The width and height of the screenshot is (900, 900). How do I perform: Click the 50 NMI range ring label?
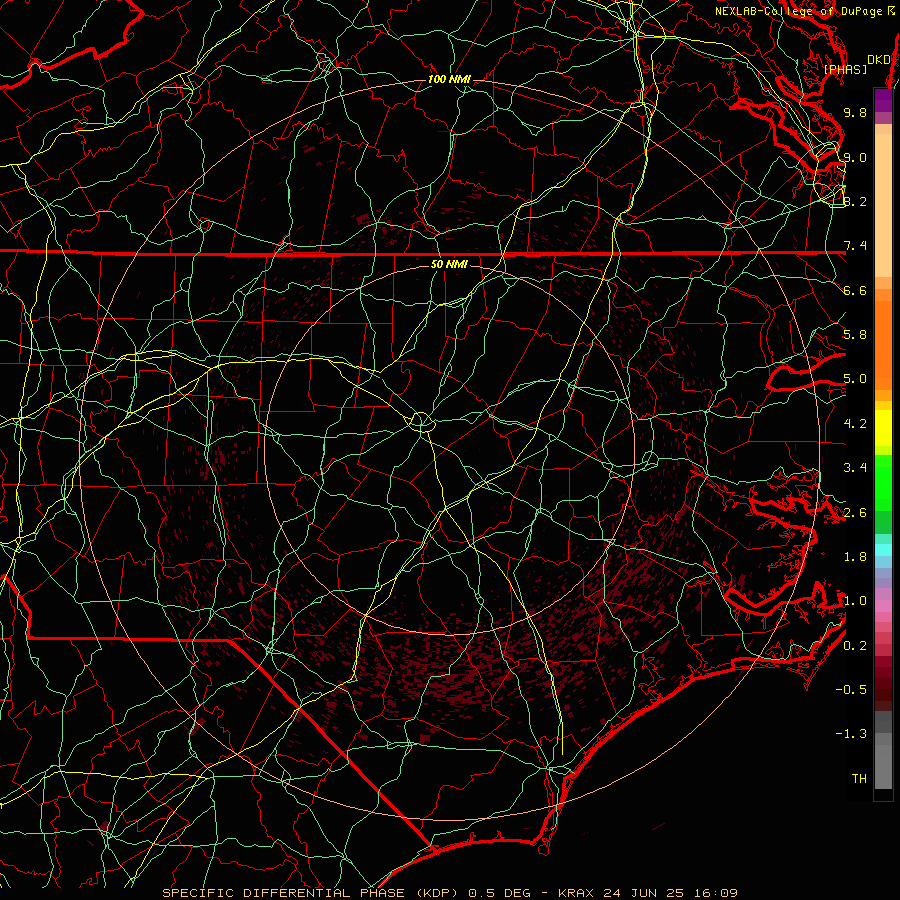click(x=449, y=264)
